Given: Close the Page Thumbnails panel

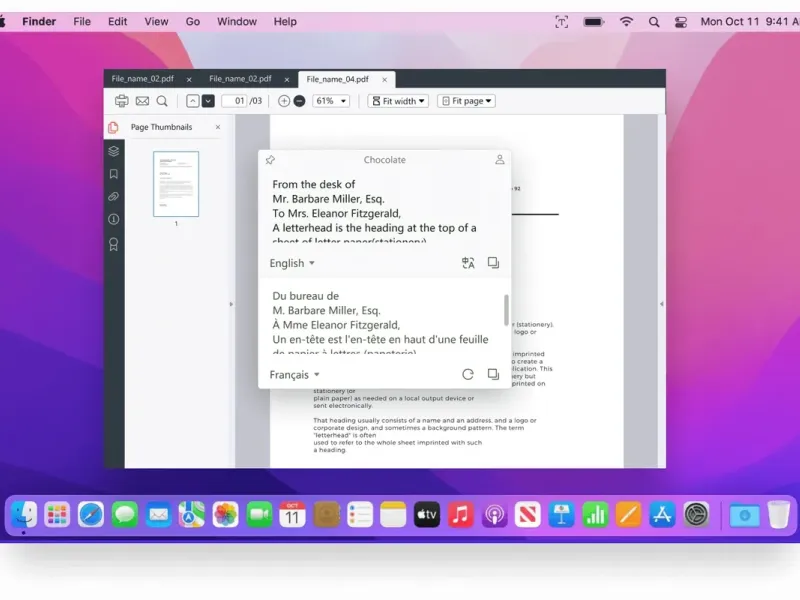Looking at the screenshot, I should [218, 127].
